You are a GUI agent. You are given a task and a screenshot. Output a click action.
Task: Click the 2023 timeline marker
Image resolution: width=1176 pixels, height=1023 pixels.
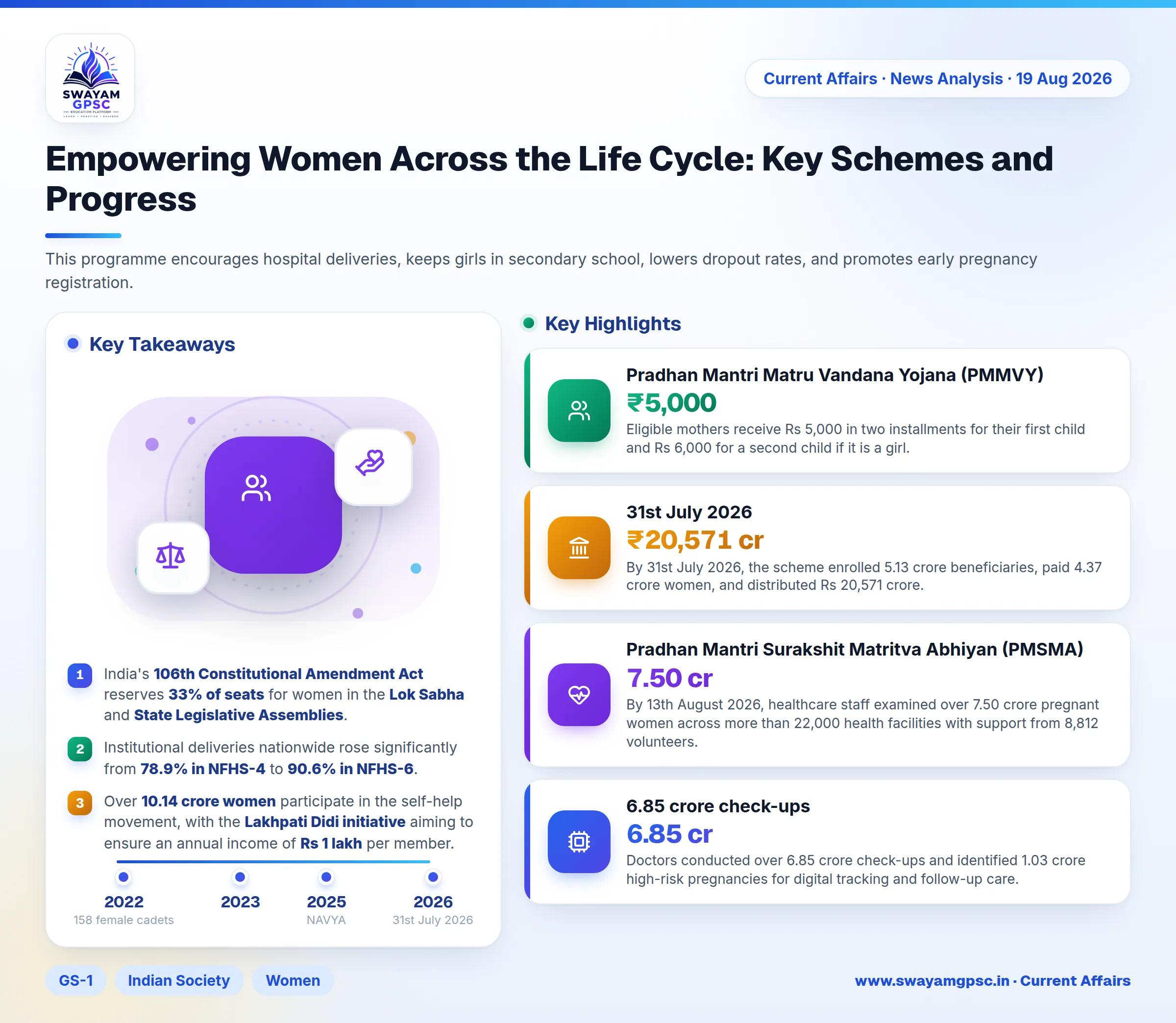click(240, 877)
